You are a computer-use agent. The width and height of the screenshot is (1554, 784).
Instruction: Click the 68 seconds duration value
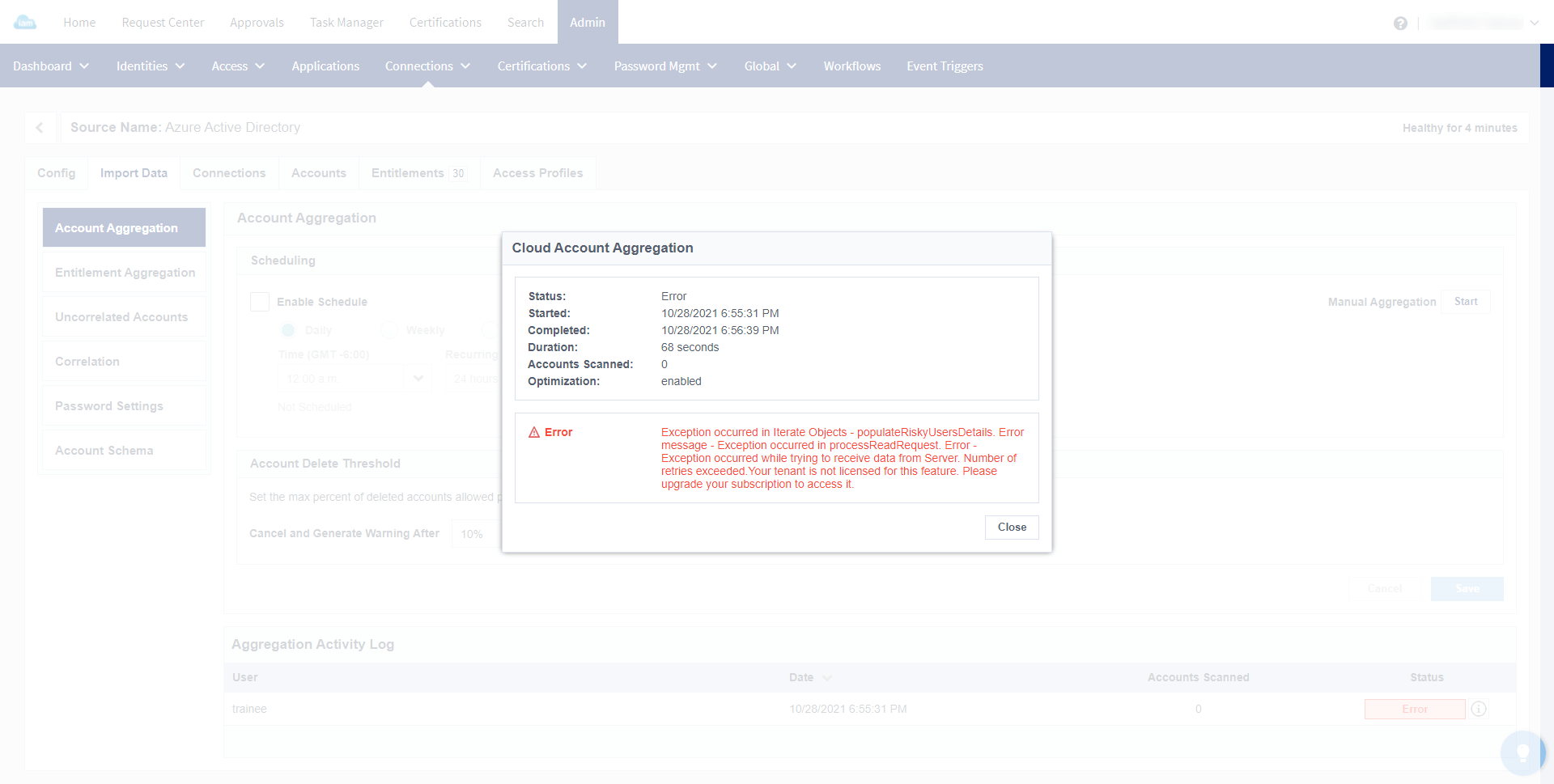[690, 347]
